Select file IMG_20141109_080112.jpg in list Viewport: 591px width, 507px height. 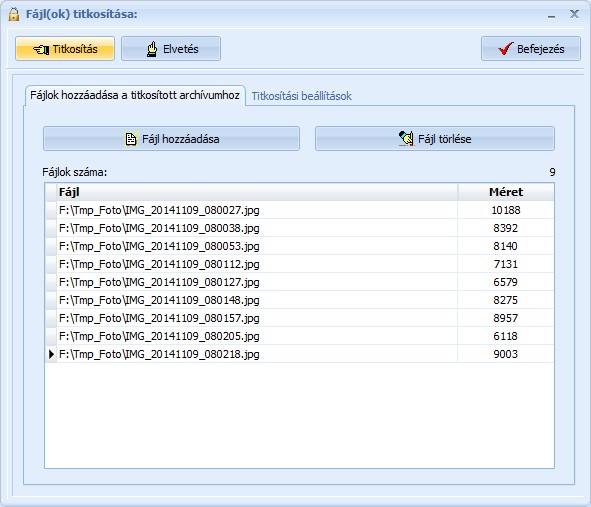[x=300, y=264]
